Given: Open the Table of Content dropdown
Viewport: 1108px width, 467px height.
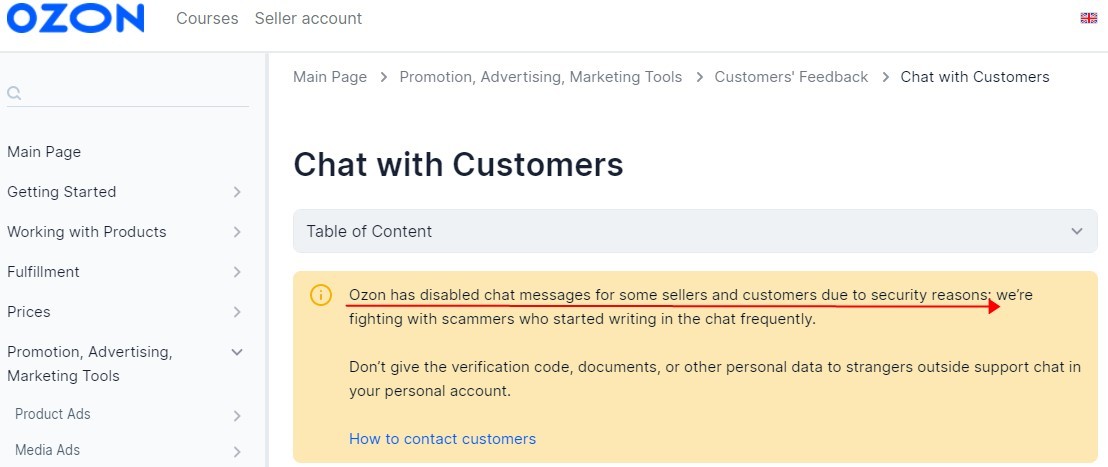Looking at the screenshot, I should (695, 231).
